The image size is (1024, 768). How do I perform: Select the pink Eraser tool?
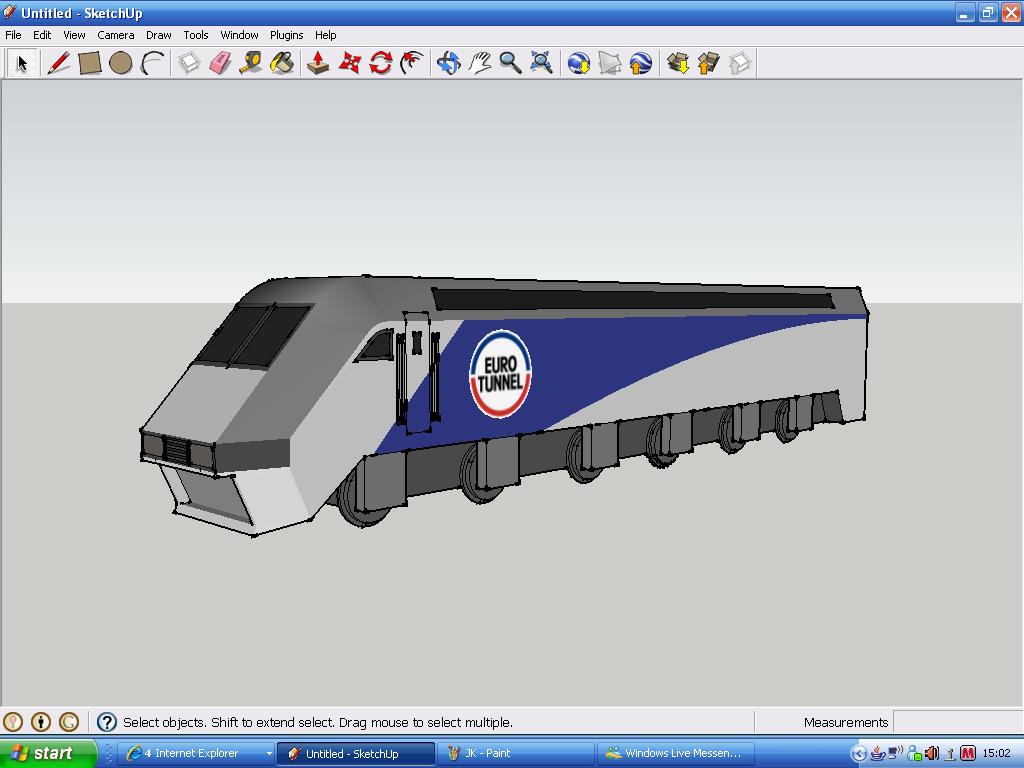pos(220,63)
